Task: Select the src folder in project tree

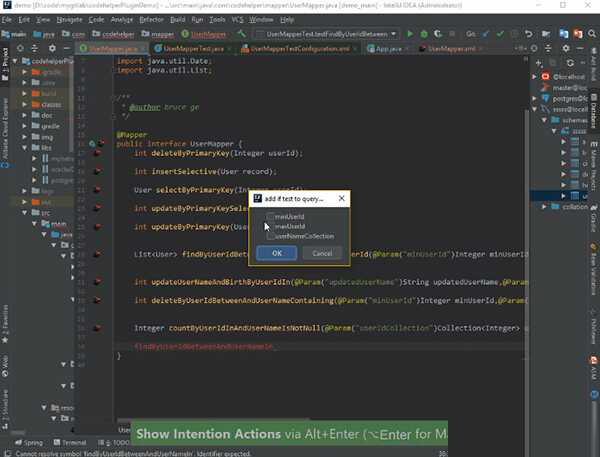Action: (47, 212)
